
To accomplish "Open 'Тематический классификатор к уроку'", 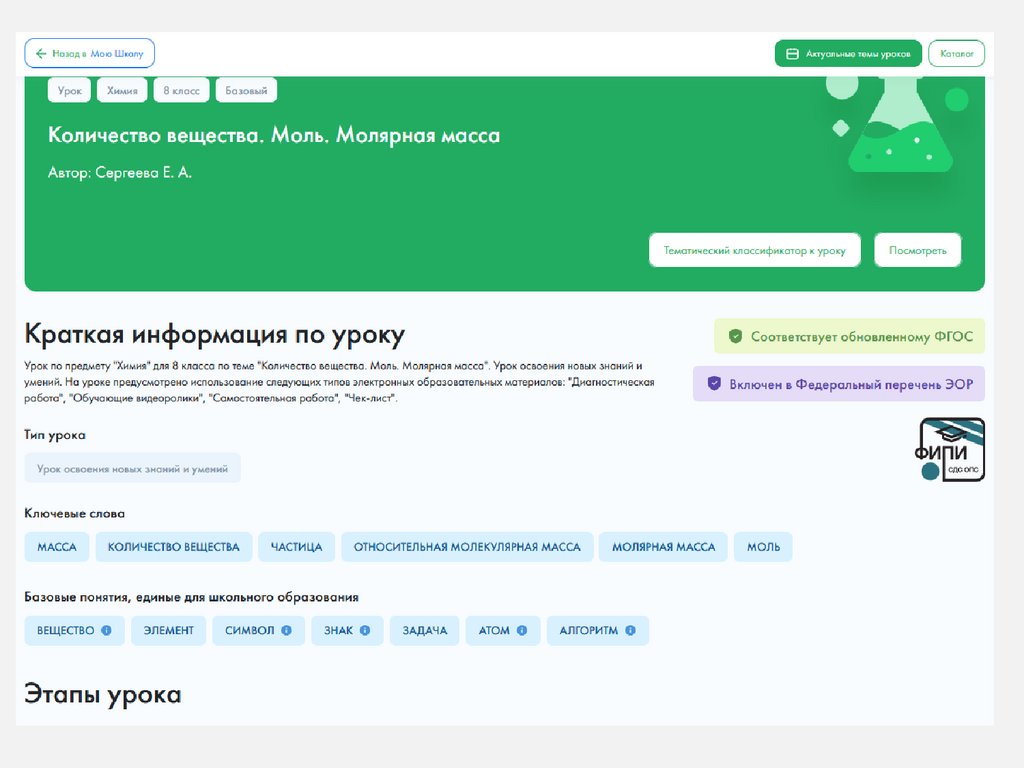I will pyautogui.click(x=754, y=250).
